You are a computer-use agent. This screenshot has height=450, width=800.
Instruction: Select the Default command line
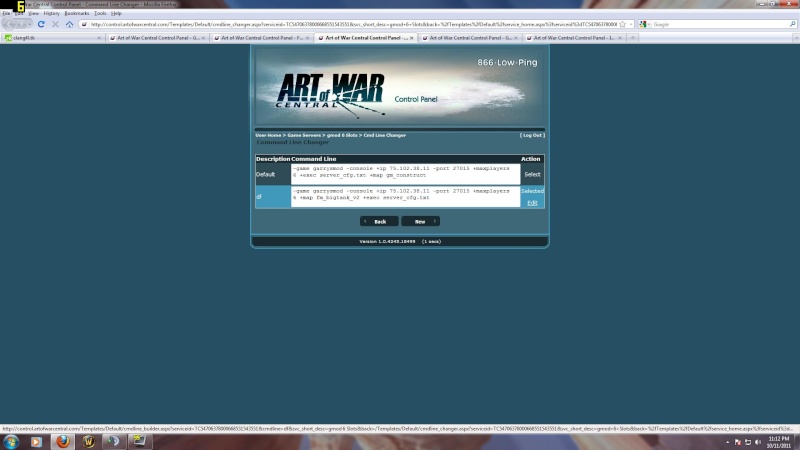click(x=532, y=174)
